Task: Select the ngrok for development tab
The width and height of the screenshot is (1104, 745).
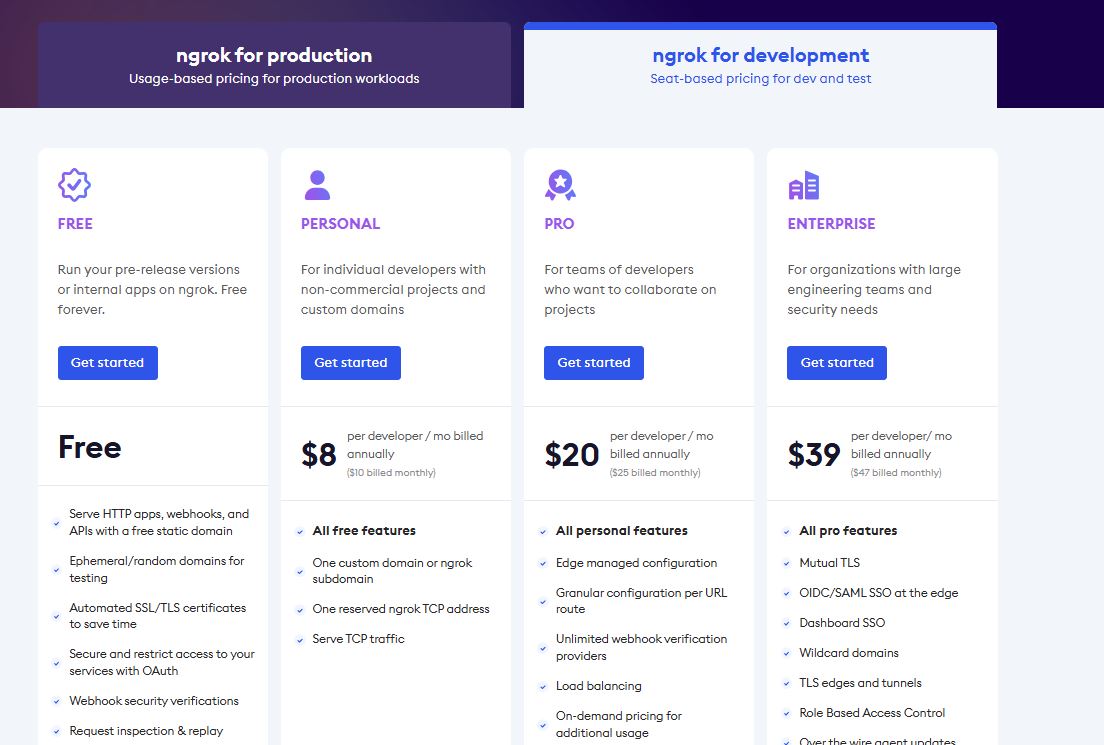Action: point(759,64)
